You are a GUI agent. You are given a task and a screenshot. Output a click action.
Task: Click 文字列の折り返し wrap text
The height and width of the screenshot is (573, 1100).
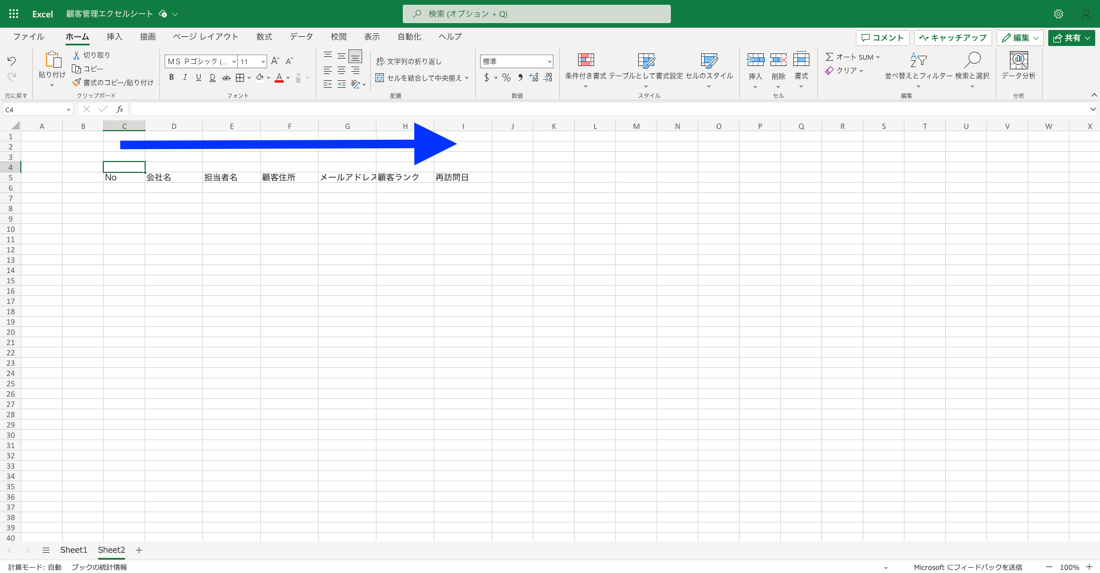pyautogui.click(x=409, y=62)
